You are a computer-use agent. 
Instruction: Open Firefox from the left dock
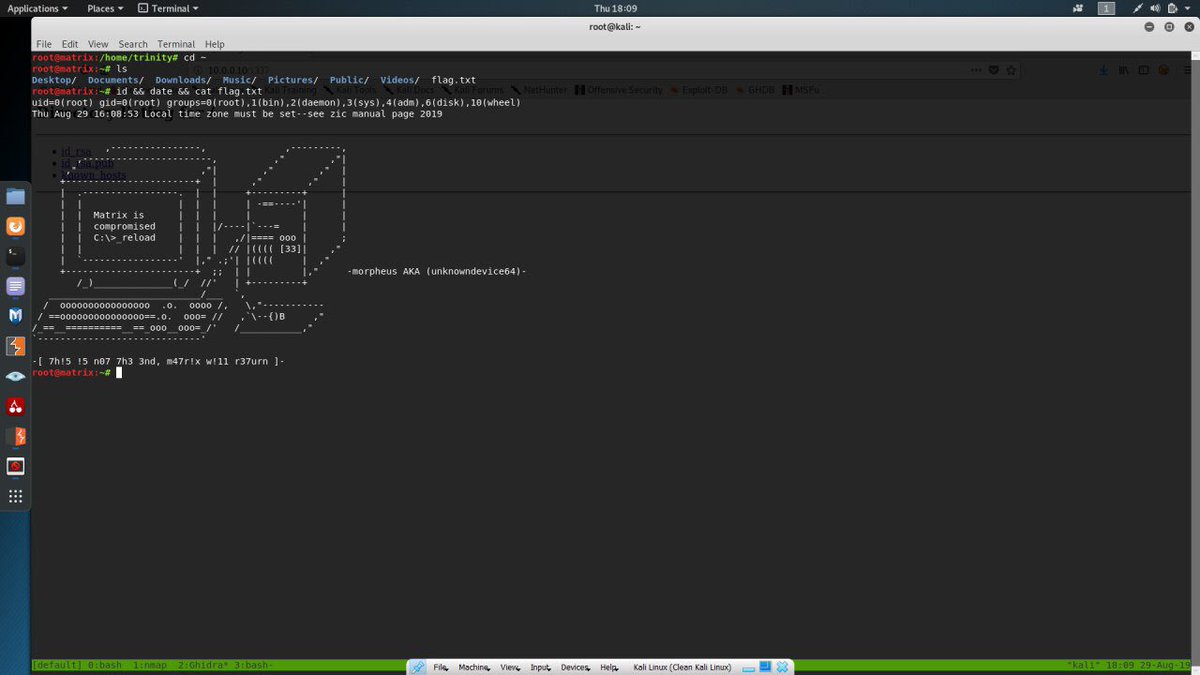click(x=15, y=226)
